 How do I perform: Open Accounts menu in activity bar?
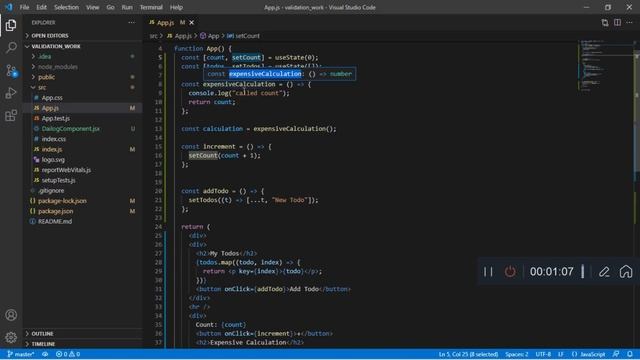pyautogui.click(x=11, y=315)
